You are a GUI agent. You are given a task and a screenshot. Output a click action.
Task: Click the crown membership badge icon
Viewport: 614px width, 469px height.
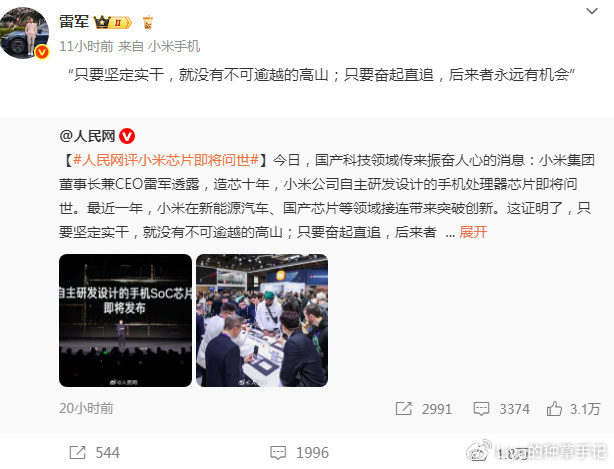[x=112, y=22]
